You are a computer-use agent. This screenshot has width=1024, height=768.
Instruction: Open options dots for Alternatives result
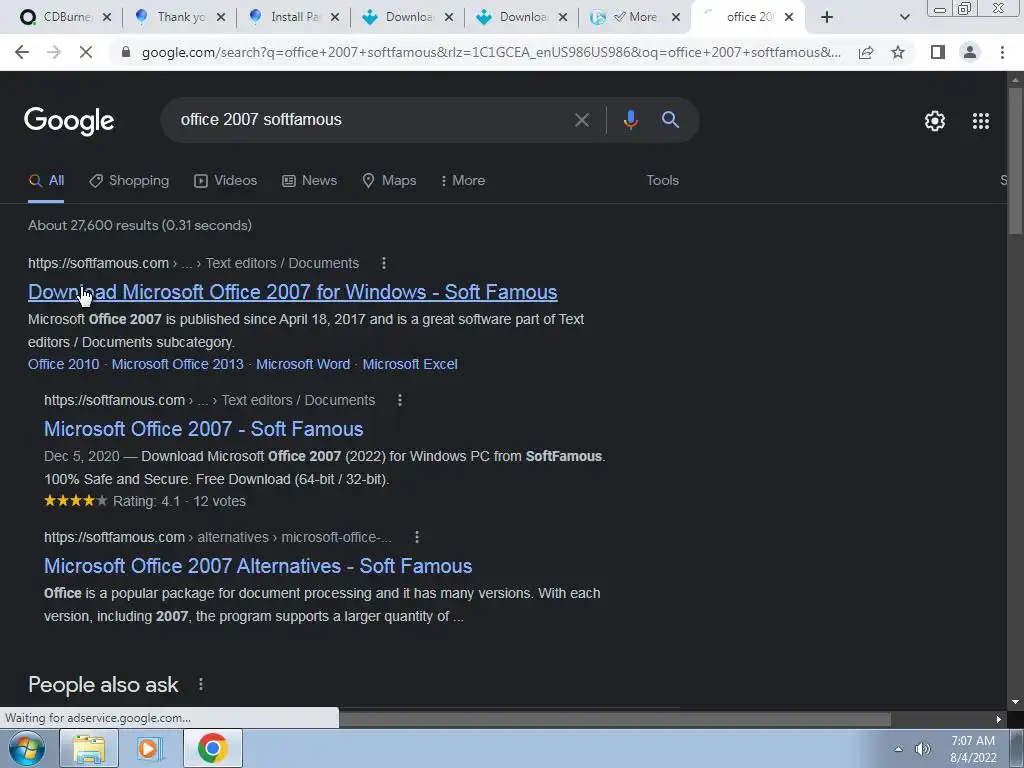(417, 537)
